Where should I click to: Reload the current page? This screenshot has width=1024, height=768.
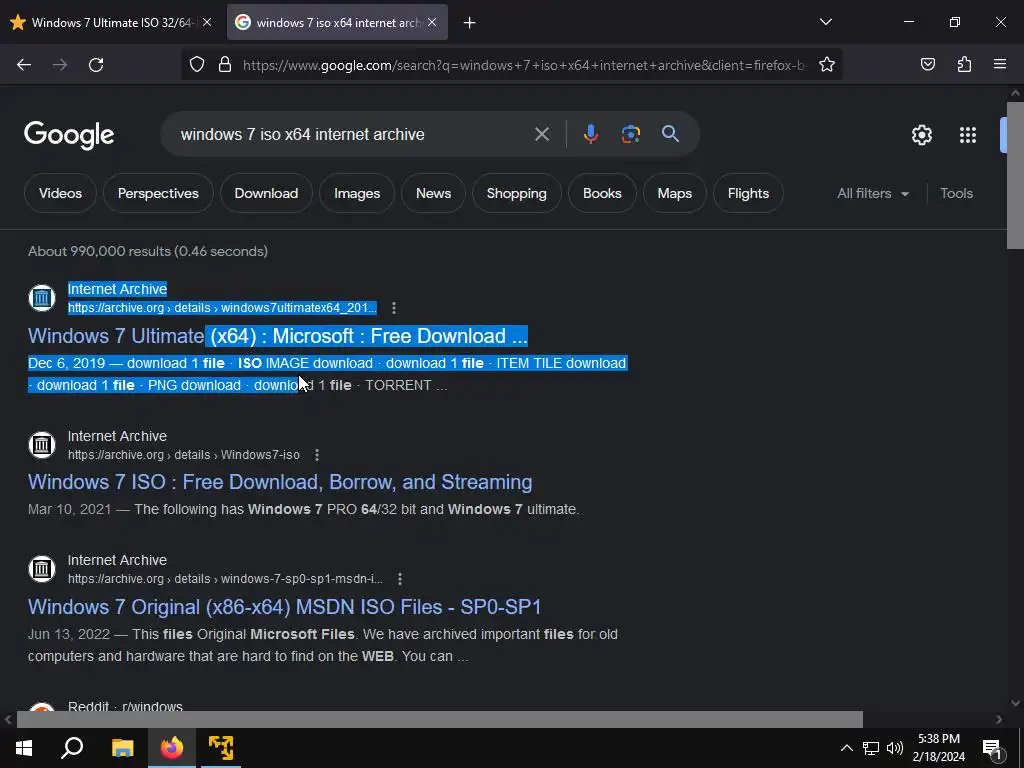point(96,65)
